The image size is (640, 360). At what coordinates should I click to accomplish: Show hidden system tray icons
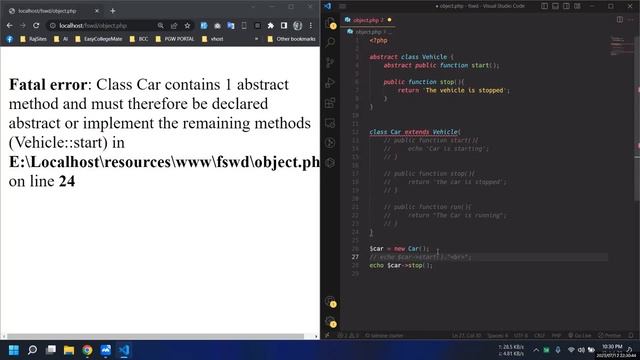(536, 350)
